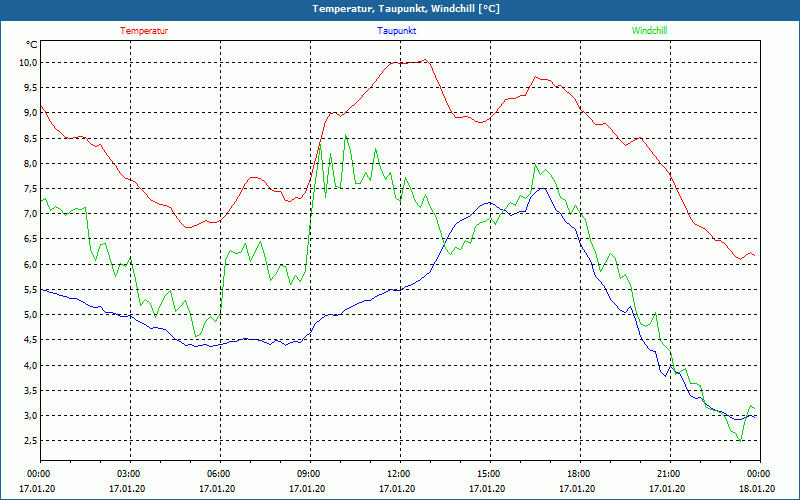Click the 8,5 y-axis value

31,138
